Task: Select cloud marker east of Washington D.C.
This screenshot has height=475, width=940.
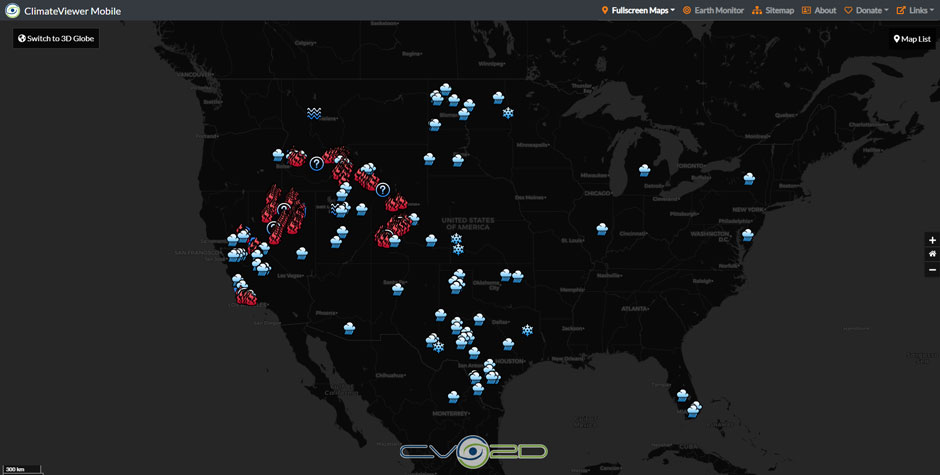Action: pos(747,235)
